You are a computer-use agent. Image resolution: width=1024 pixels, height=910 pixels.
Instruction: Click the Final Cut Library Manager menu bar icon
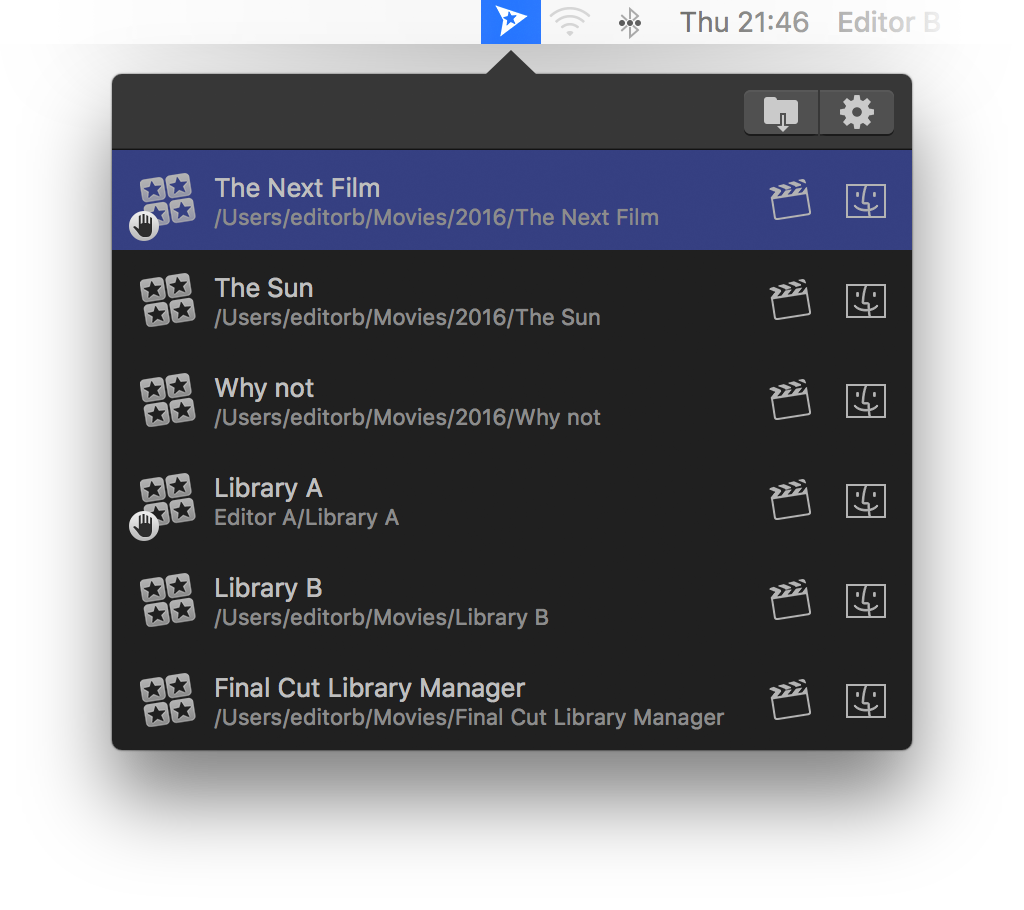tap(511, 22)
